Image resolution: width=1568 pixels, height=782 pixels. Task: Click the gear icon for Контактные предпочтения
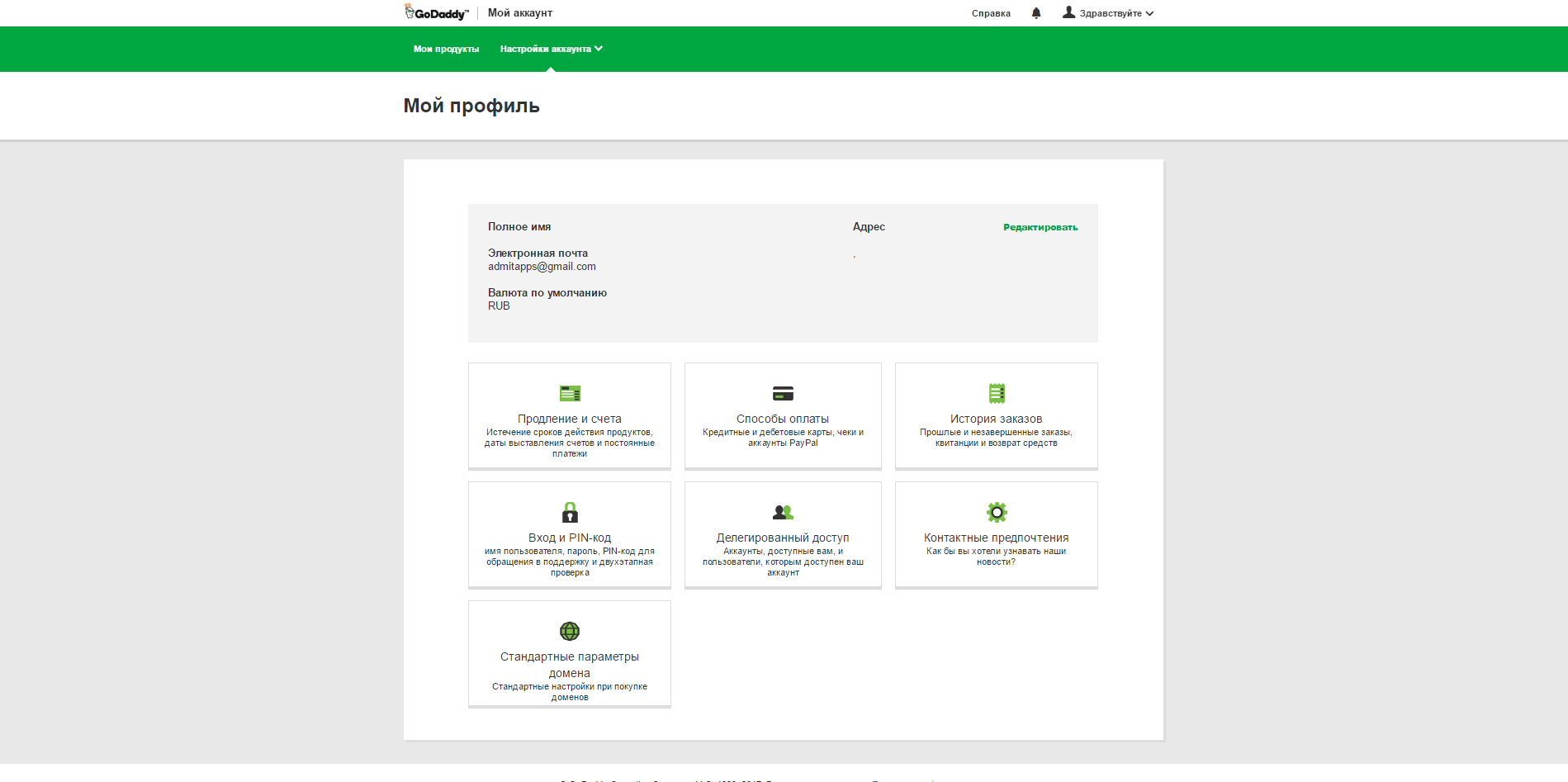click(996, 512)
